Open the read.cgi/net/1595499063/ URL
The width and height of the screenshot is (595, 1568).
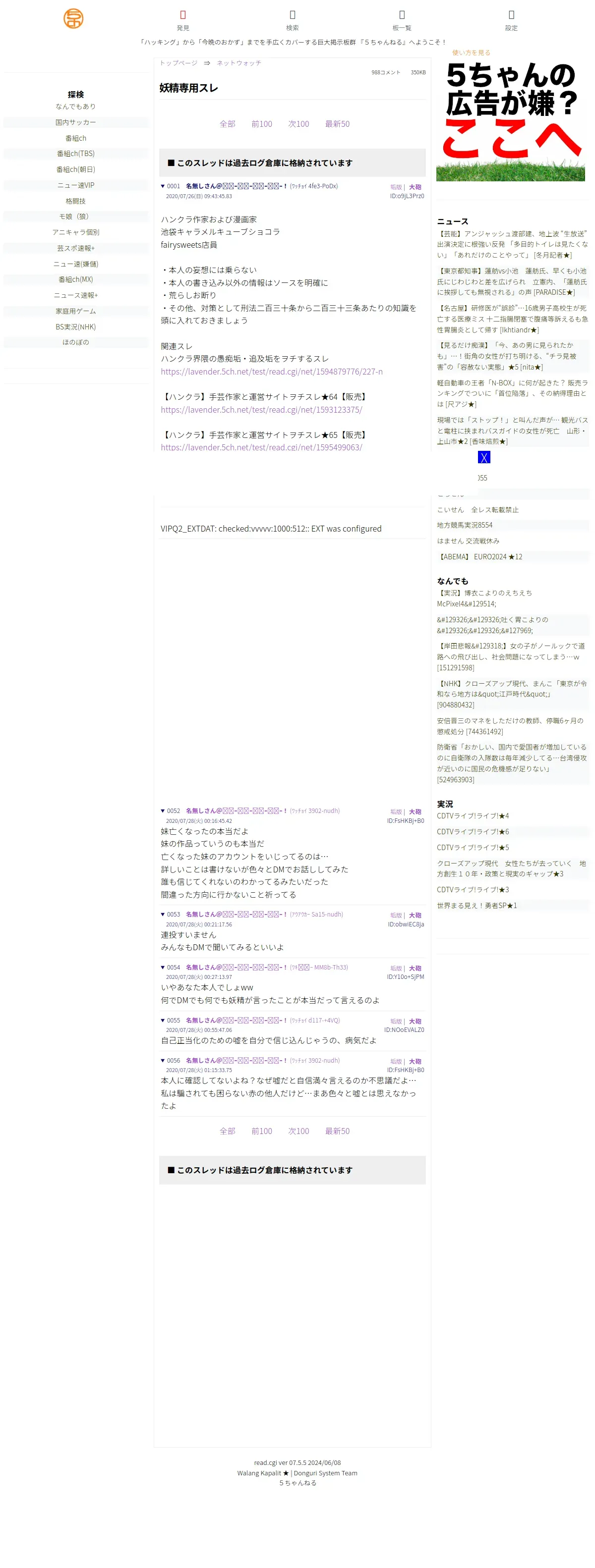[x=261, y=447]
